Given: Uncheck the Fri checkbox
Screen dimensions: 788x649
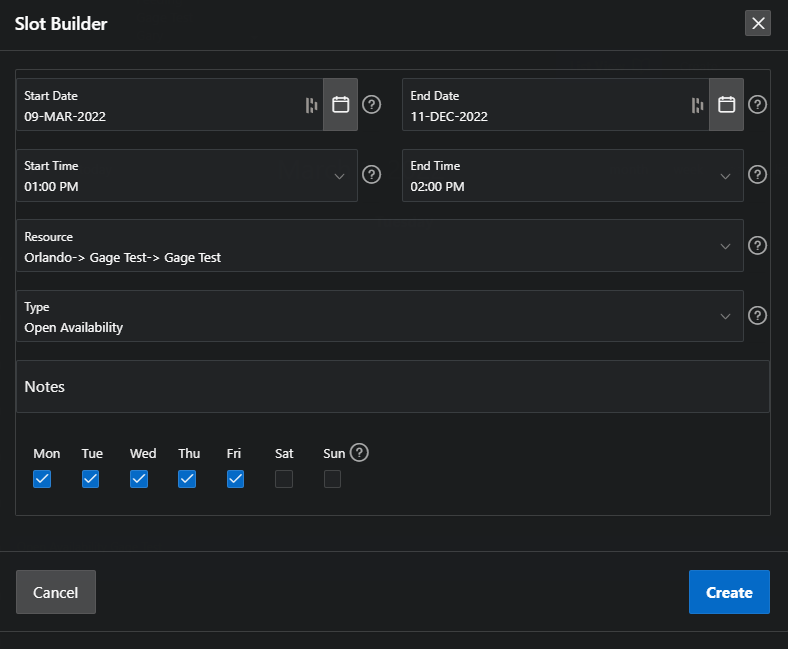Looking at the screenshot, I should coord(235,479).
